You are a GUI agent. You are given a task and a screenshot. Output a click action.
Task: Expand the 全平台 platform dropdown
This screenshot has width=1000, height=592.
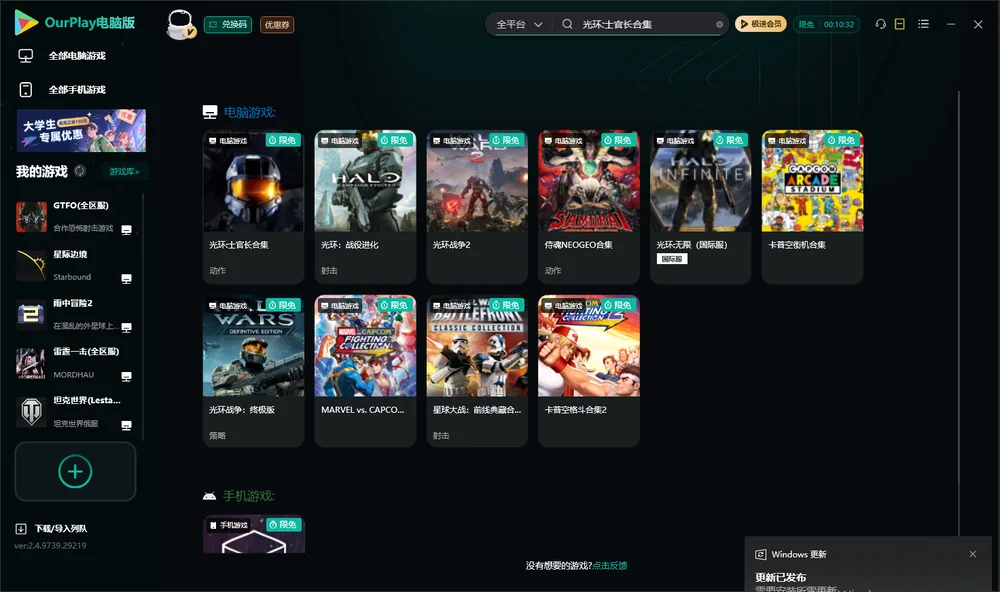pos(519,24)
